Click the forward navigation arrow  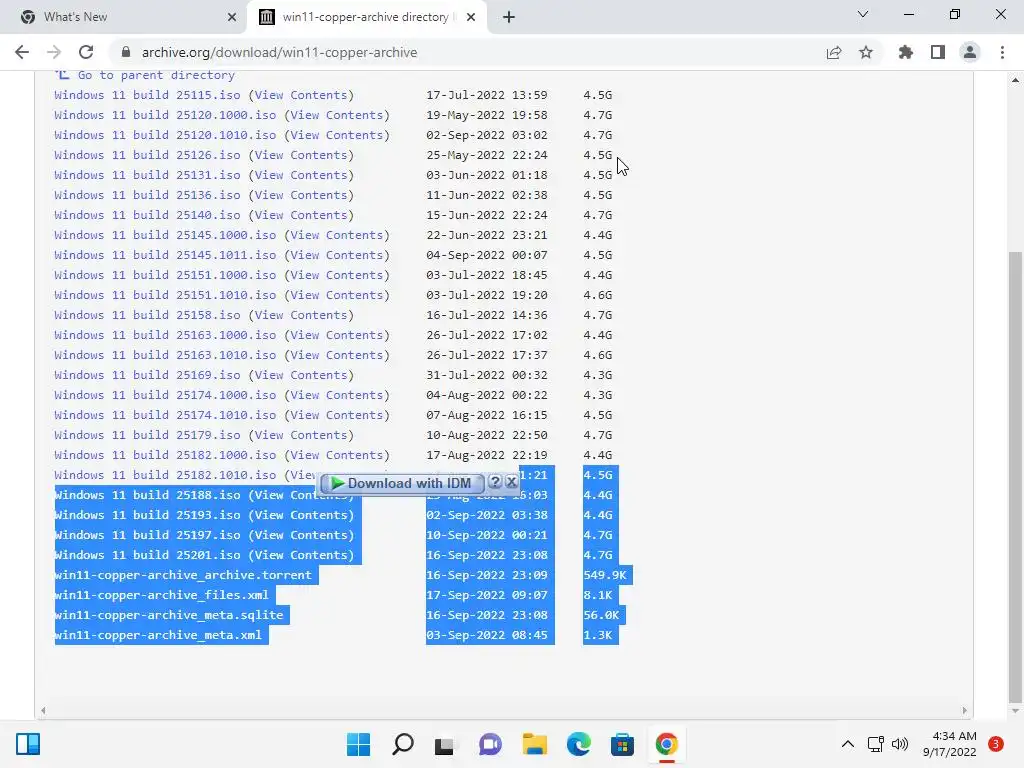tap(54, 52)
